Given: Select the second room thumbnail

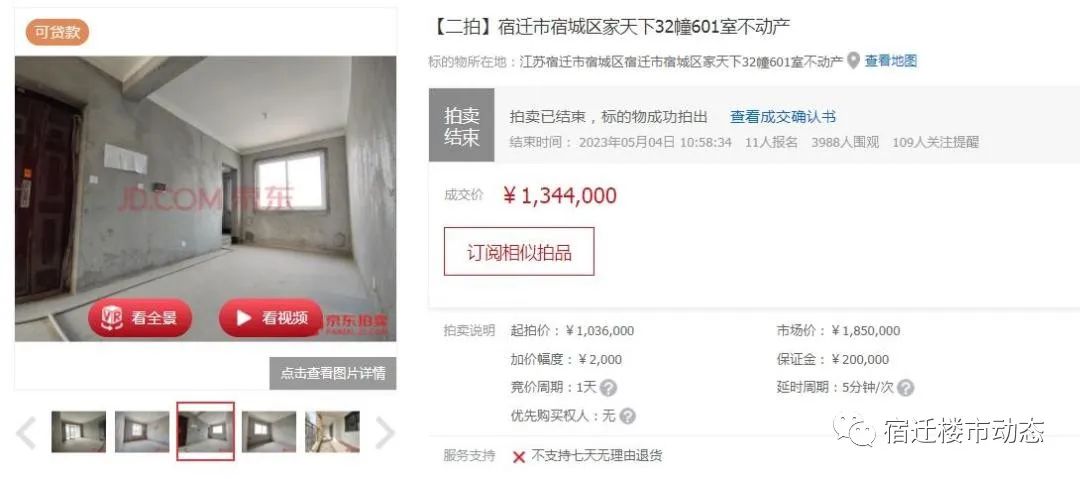Looking at the screenshot, I should [x=142, y=432].
